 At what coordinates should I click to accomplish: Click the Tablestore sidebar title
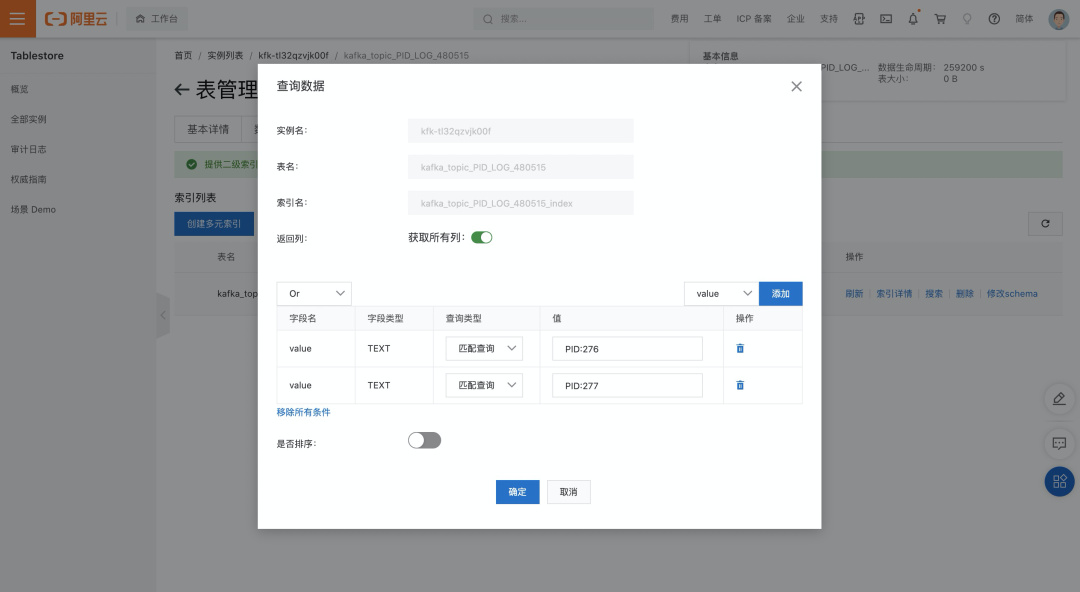(37, 56)
